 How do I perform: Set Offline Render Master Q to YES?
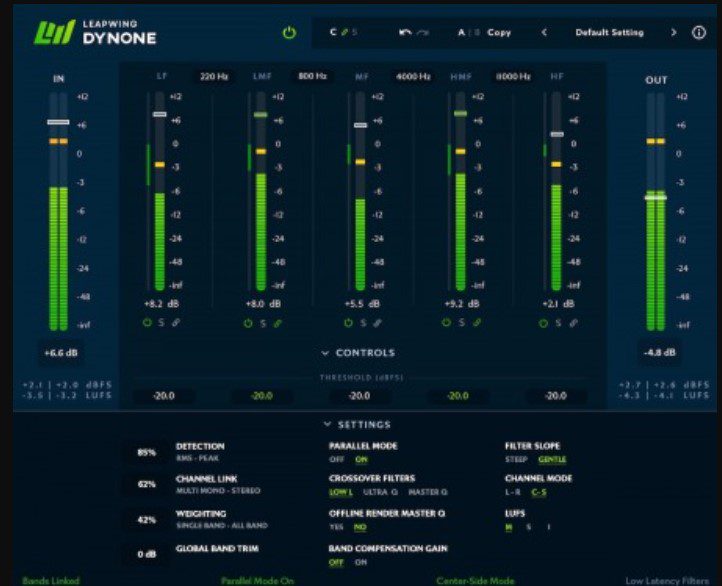[337, 527]
